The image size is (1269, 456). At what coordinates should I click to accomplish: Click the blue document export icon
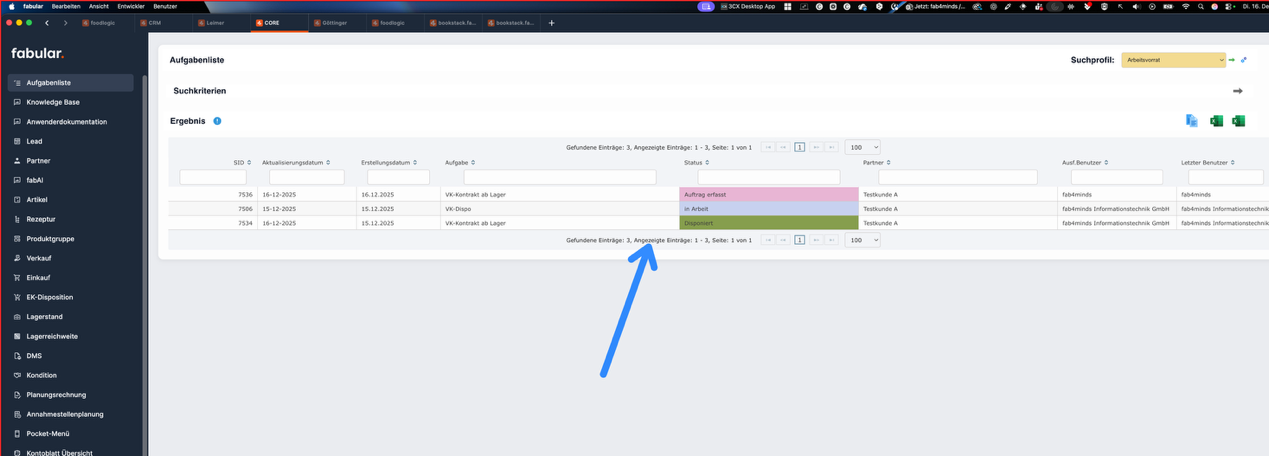click(x=1191, y=121)
